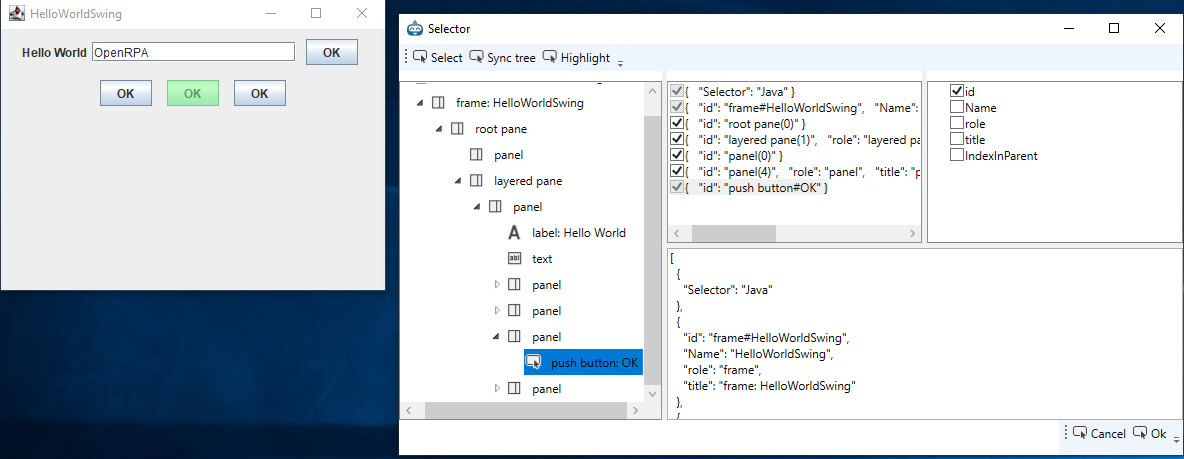Click OK button beside the OpenRPA text field
This screenshot has width=1184, height=459.
pos(331,52)
